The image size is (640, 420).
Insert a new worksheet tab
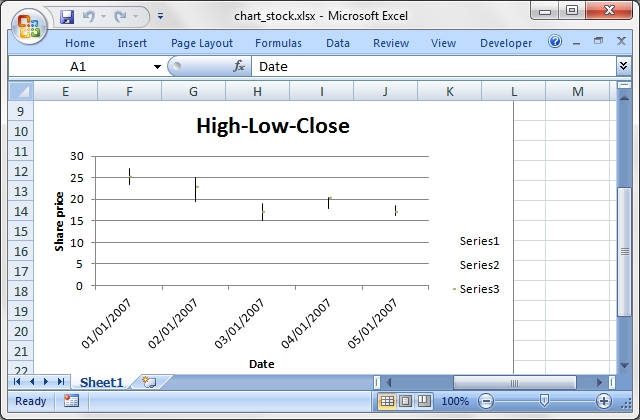[x=149, y=382]
